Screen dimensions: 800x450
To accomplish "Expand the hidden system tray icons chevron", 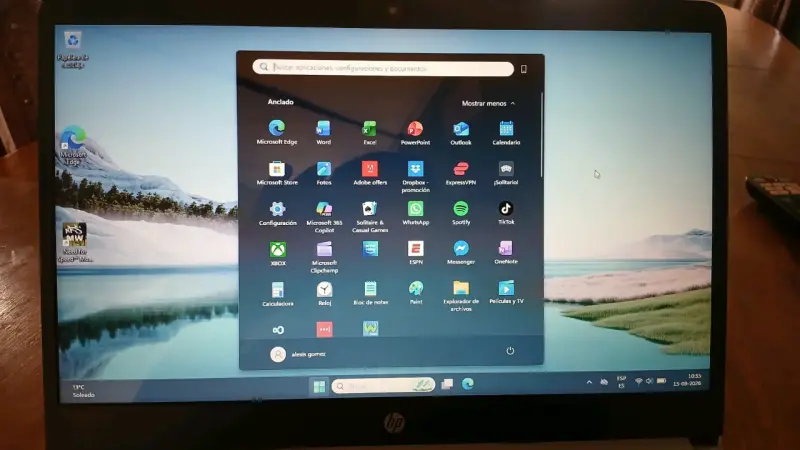I will tap(589, 382).
